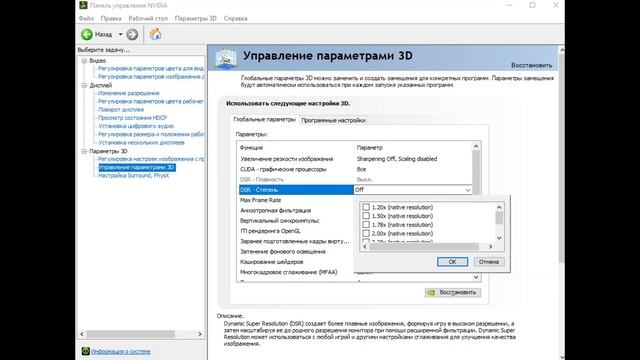640x360 pixels.
Task: Open the Справка menu
Action: click(x=236, y=18)
